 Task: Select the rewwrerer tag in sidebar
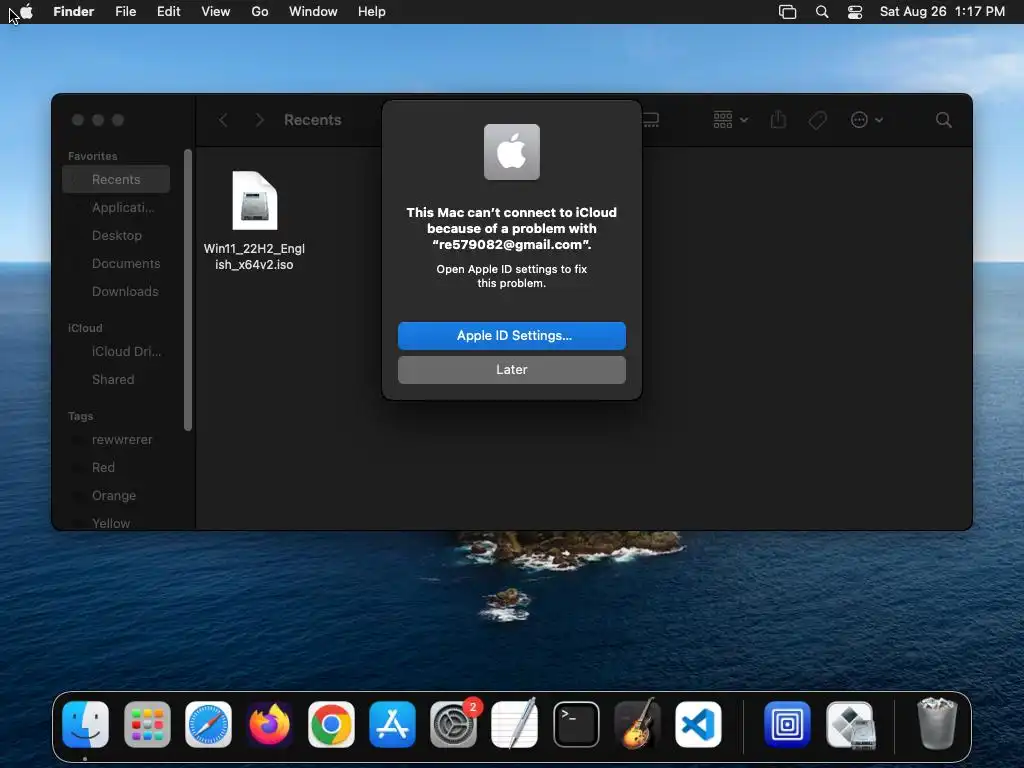(x=116, y=440)
